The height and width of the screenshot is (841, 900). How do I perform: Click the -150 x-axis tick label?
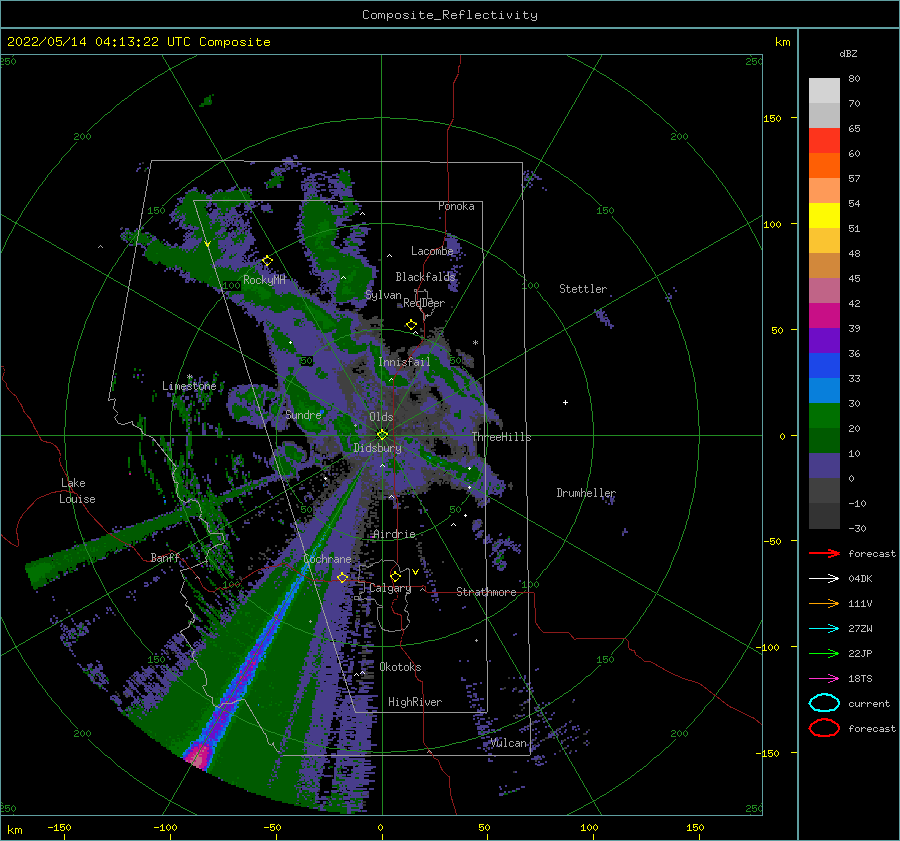59,827
